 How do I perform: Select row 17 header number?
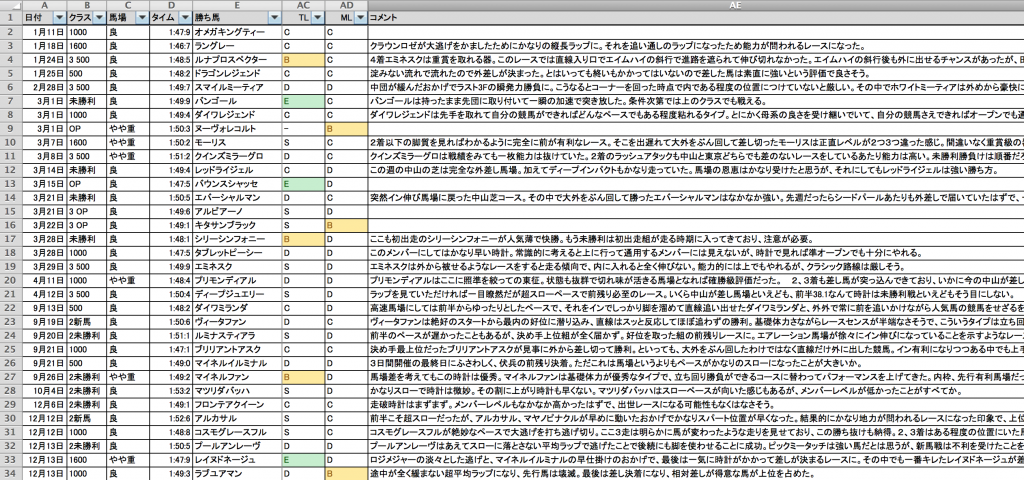point(11,239)
